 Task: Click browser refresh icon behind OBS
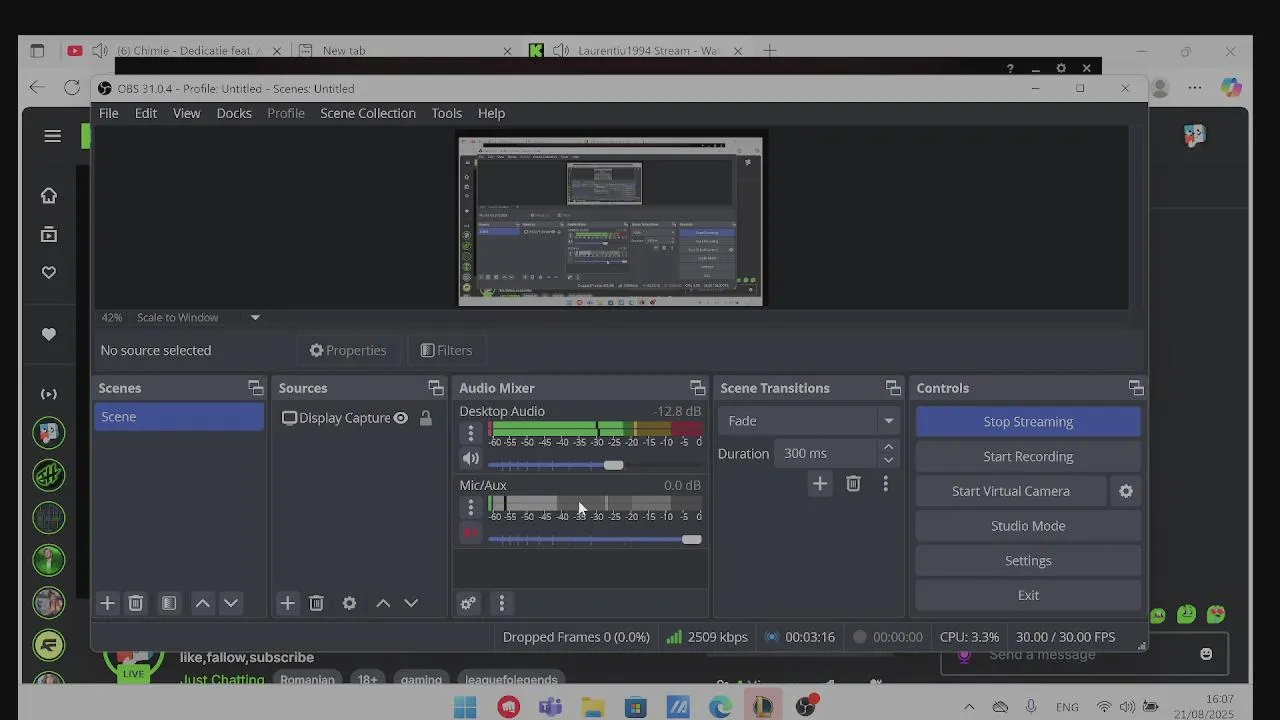(72, 87)
